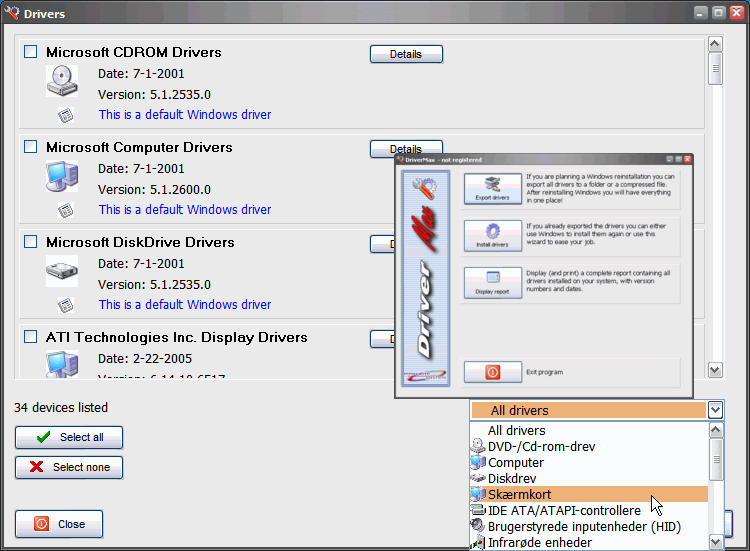Click the DVD-/Cd-rom-drev disc icon in the list
The width and height of the screenshot is (750, 551).
tap(478, 446)
